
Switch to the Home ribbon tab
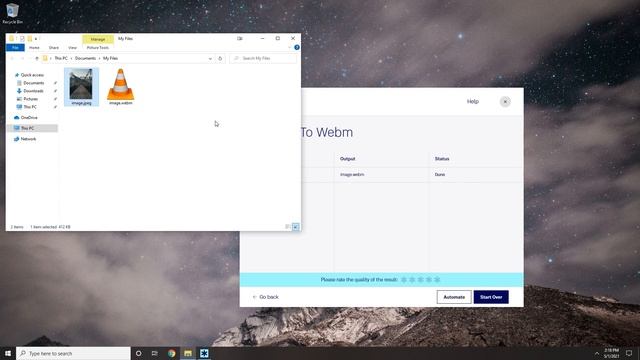pyautogui.click(x=34, y=48)
